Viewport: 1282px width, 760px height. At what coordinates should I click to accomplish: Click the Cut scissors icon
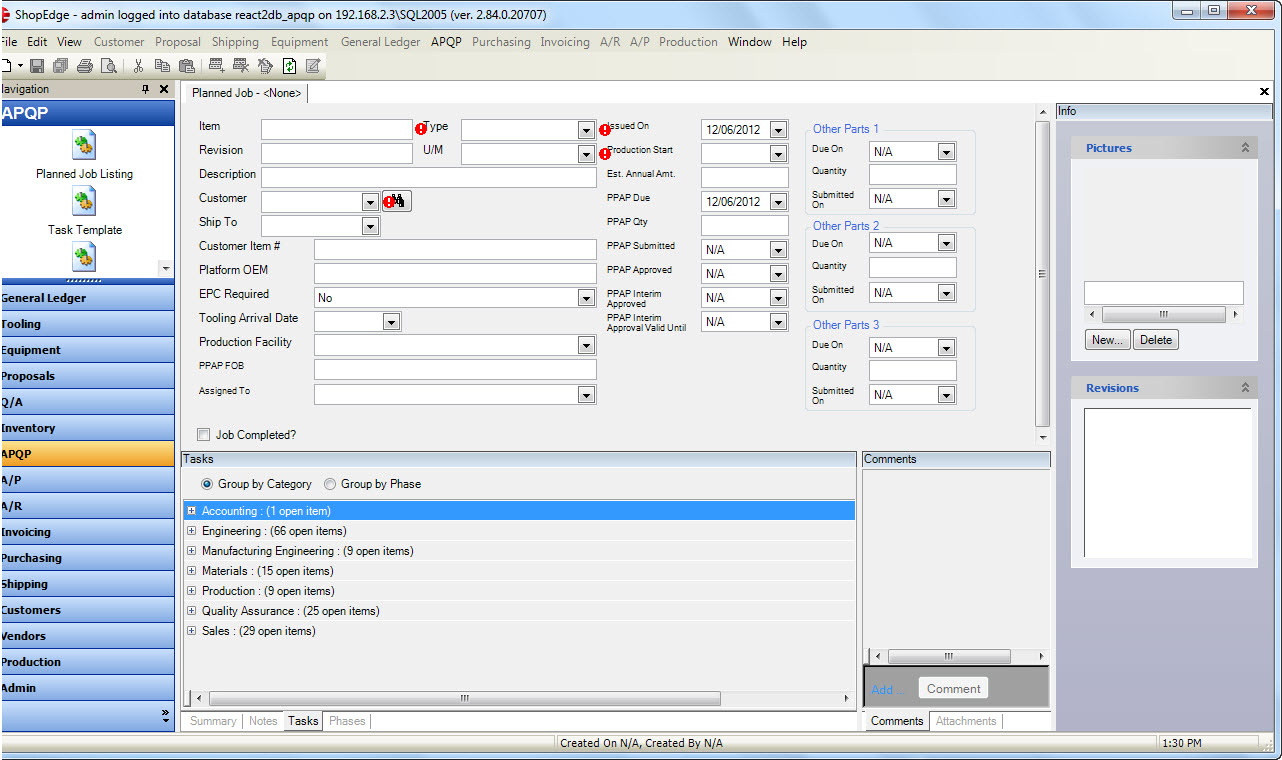(139, 66)
